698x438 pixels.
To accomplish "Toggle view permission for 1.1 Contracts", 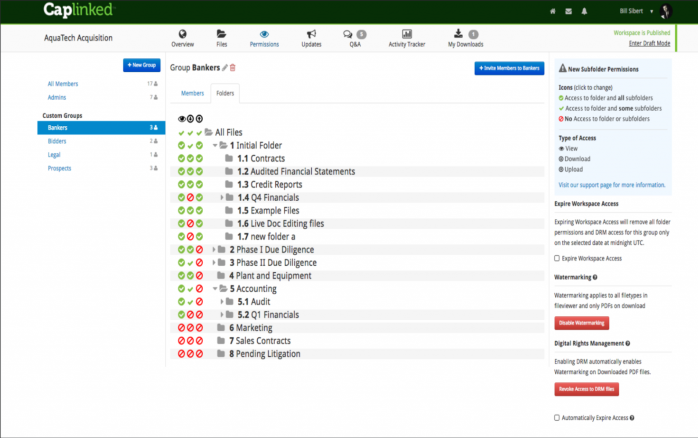I will [x=182, y=158].
